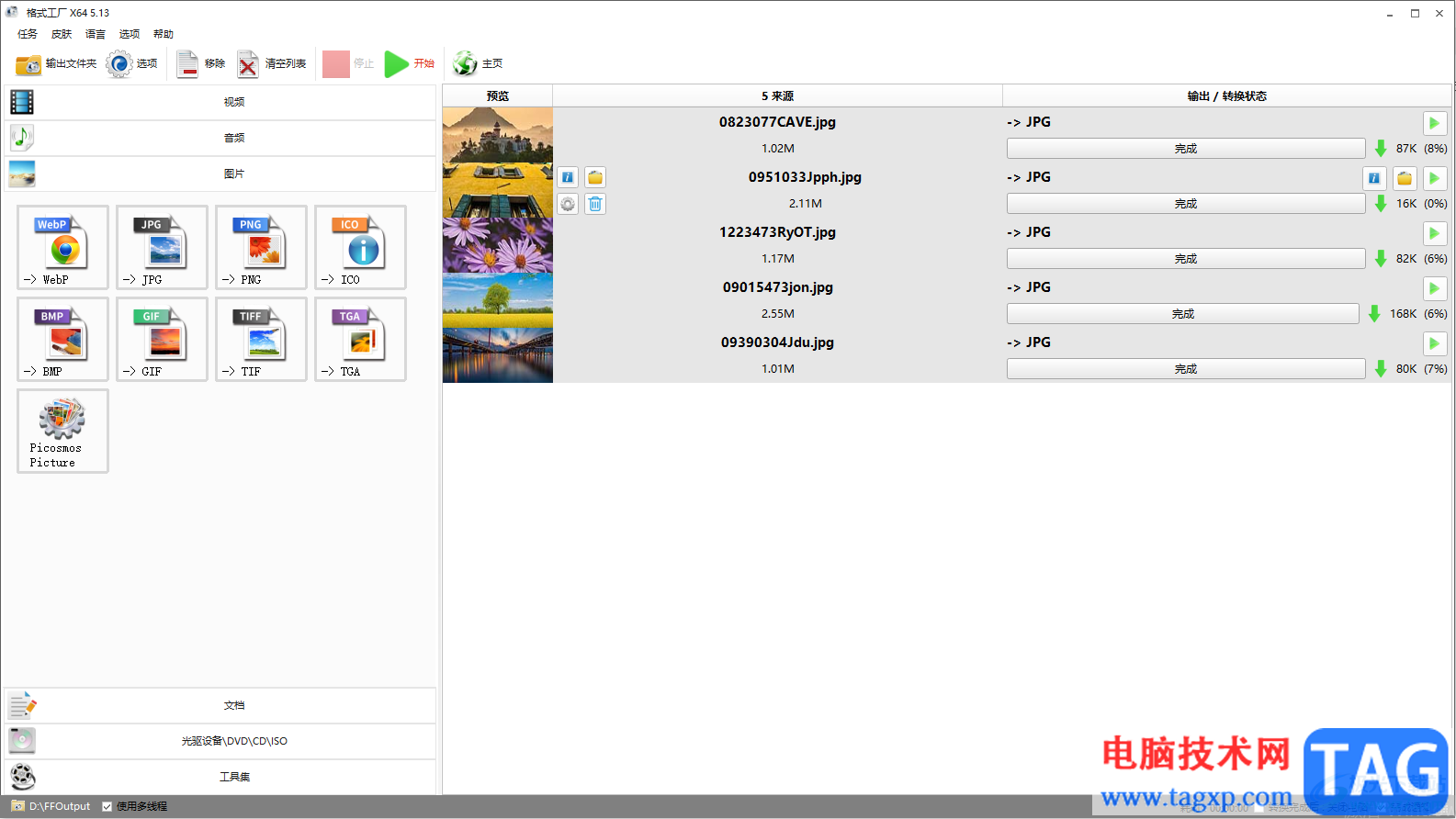Select the file name 09390304Jdu.jpg
The image size is (1456, 819).
(777, 342)
